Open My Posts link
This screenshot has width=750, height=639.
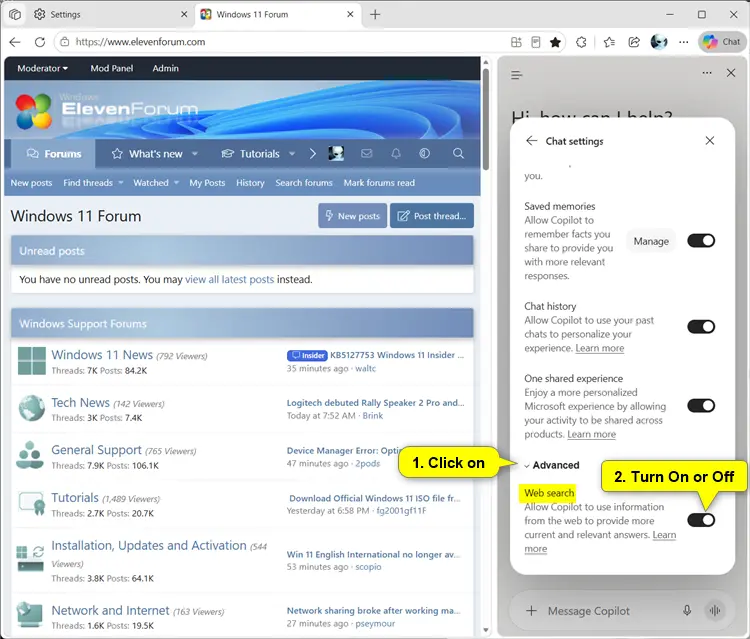[x=207, y=183]
